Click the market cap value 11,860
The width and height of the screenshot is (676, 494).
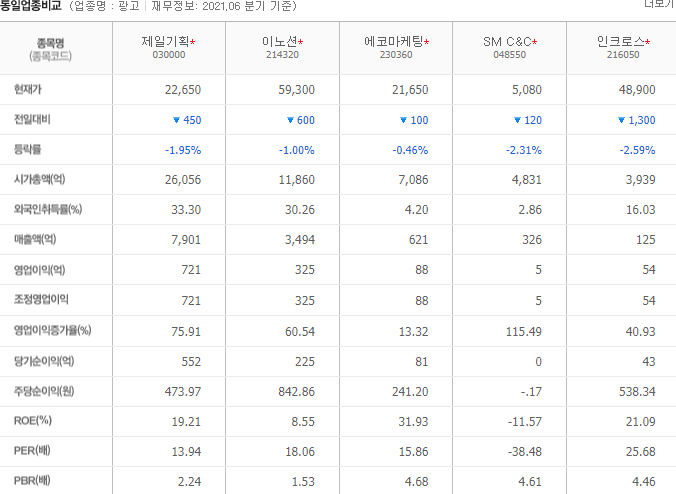tap(297, 180)
